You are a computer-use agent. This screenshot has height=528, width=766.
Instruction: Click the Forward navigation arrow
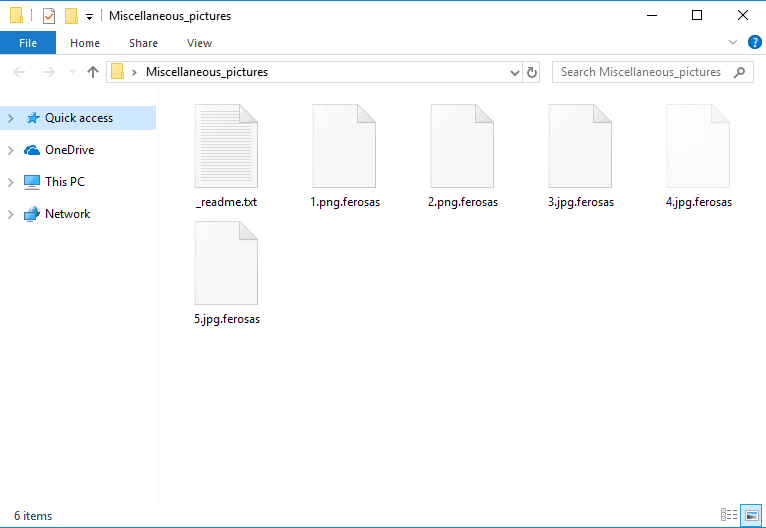49,72
